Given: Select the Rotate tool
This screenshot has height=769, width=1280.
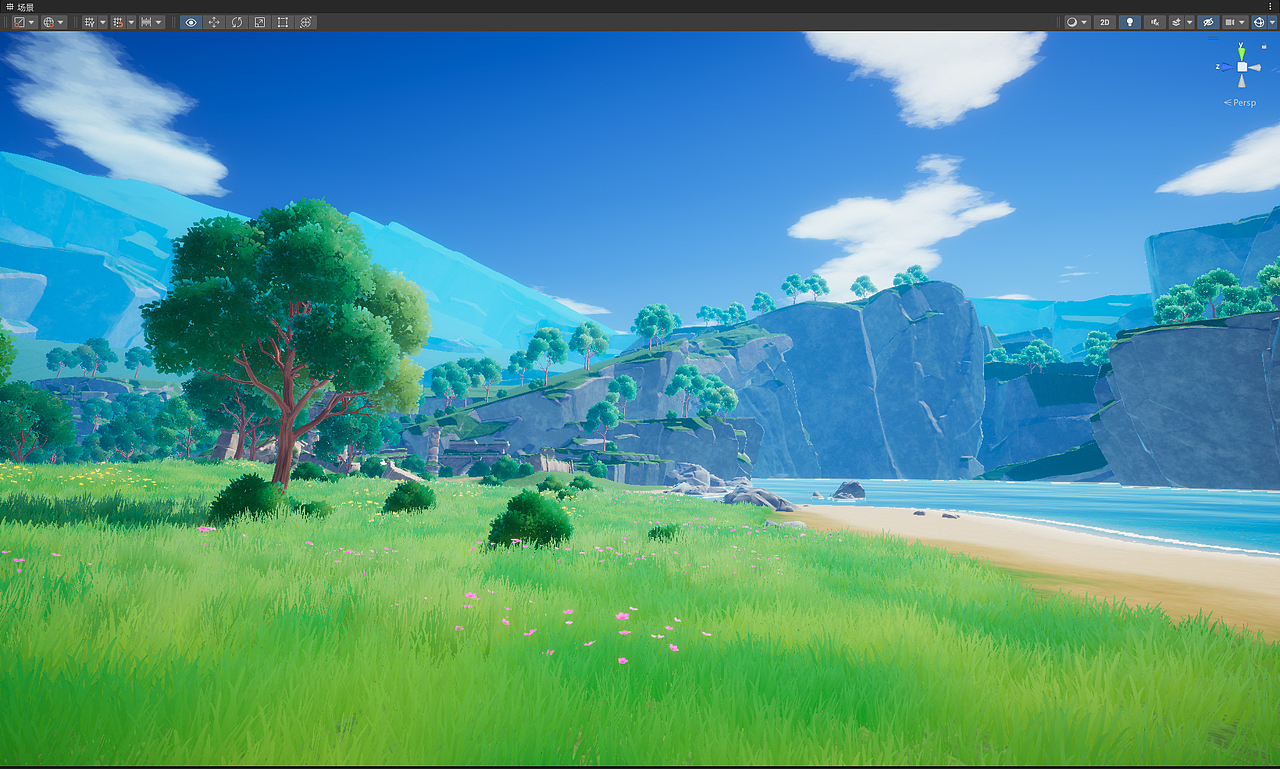Looking at the screenshot, I should click(x=237, y=22).
